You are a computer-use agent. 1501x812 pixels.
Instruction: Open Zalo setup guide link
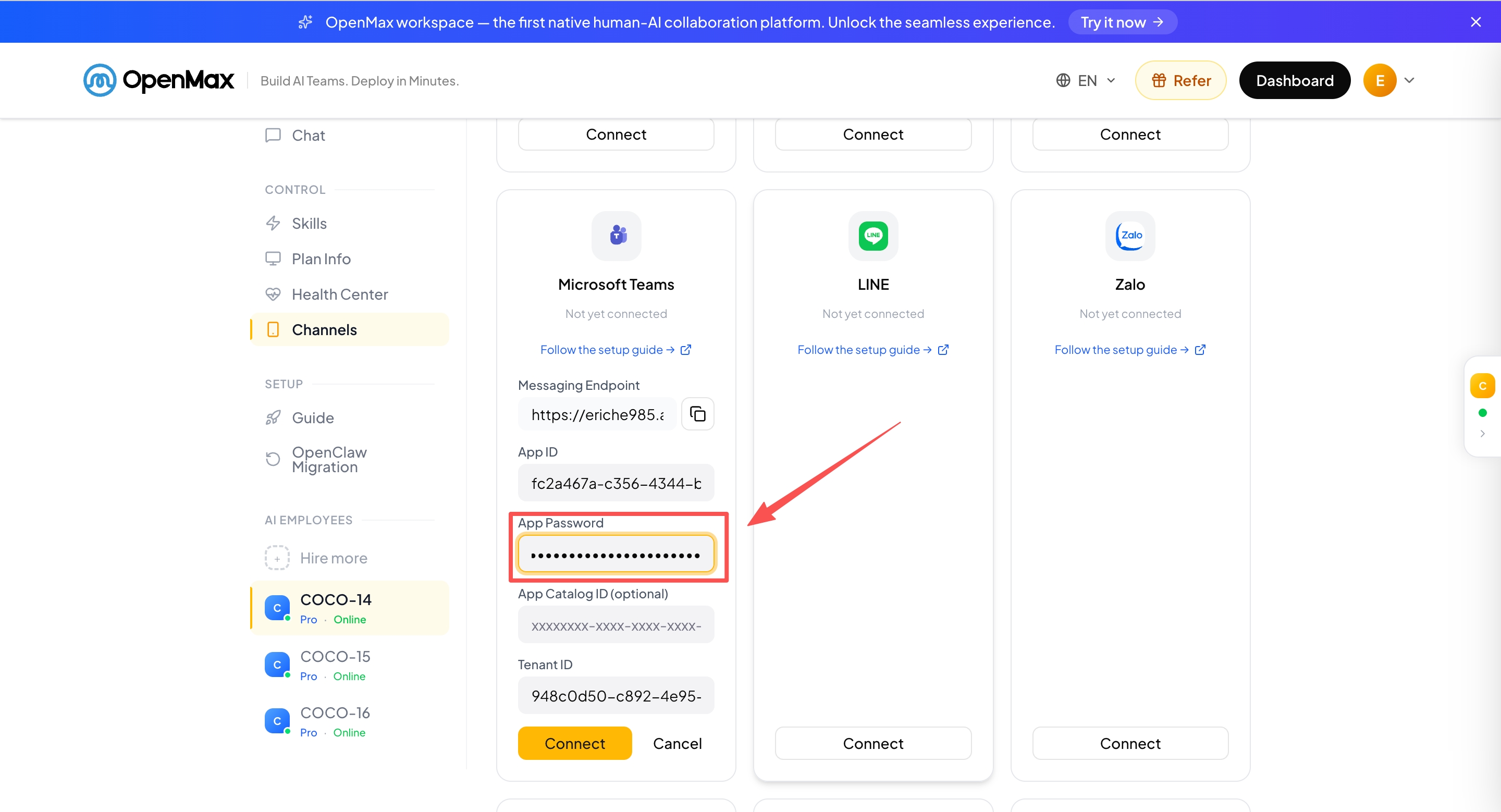pos(1130,350)
